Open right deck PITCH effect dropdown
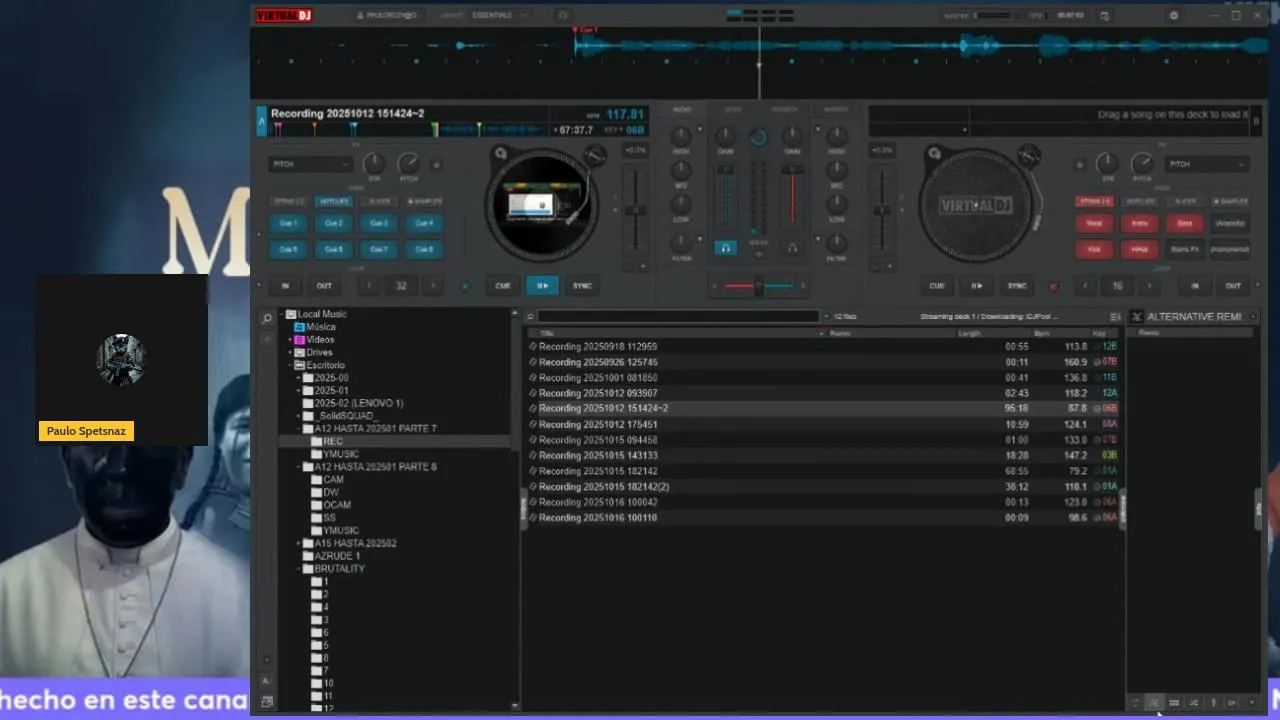This screenshot has height=720, width=1280. click(x=1208, y=164)
